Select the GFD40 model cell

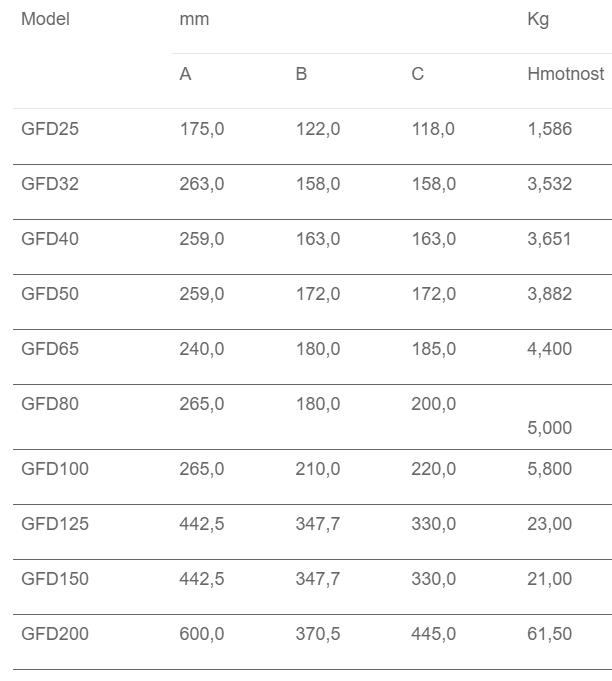(50, 239)
